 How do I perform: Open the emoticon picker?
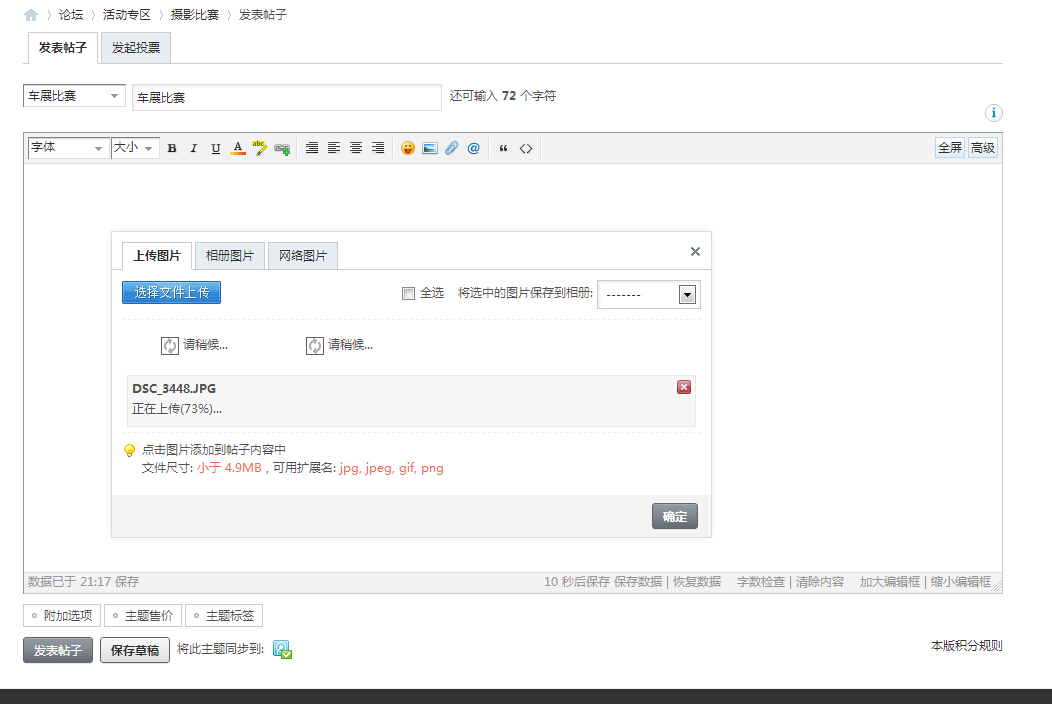(x=407, y=148)
